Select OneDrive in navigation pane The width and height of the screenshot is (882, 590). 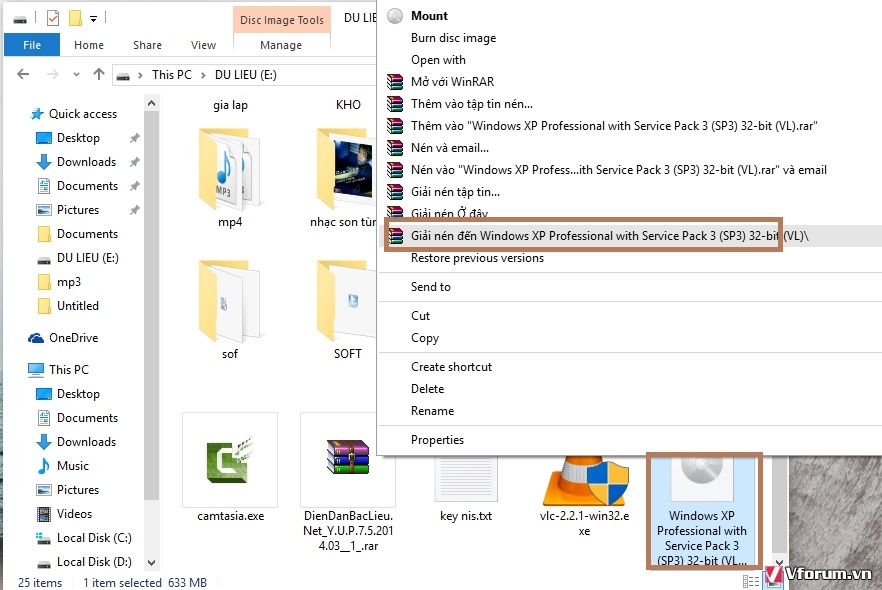point(73,337)
